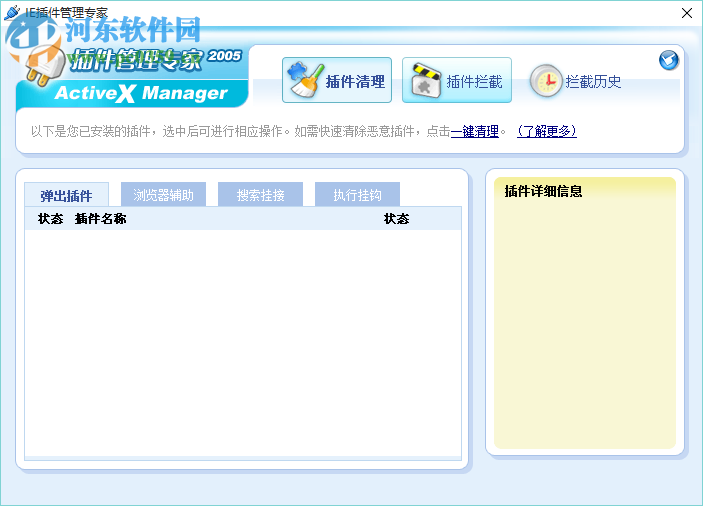This screenshot has height=506, width=703.
Task: Switch to the 浏览器辅助 tab
Action: pos(163,195)
